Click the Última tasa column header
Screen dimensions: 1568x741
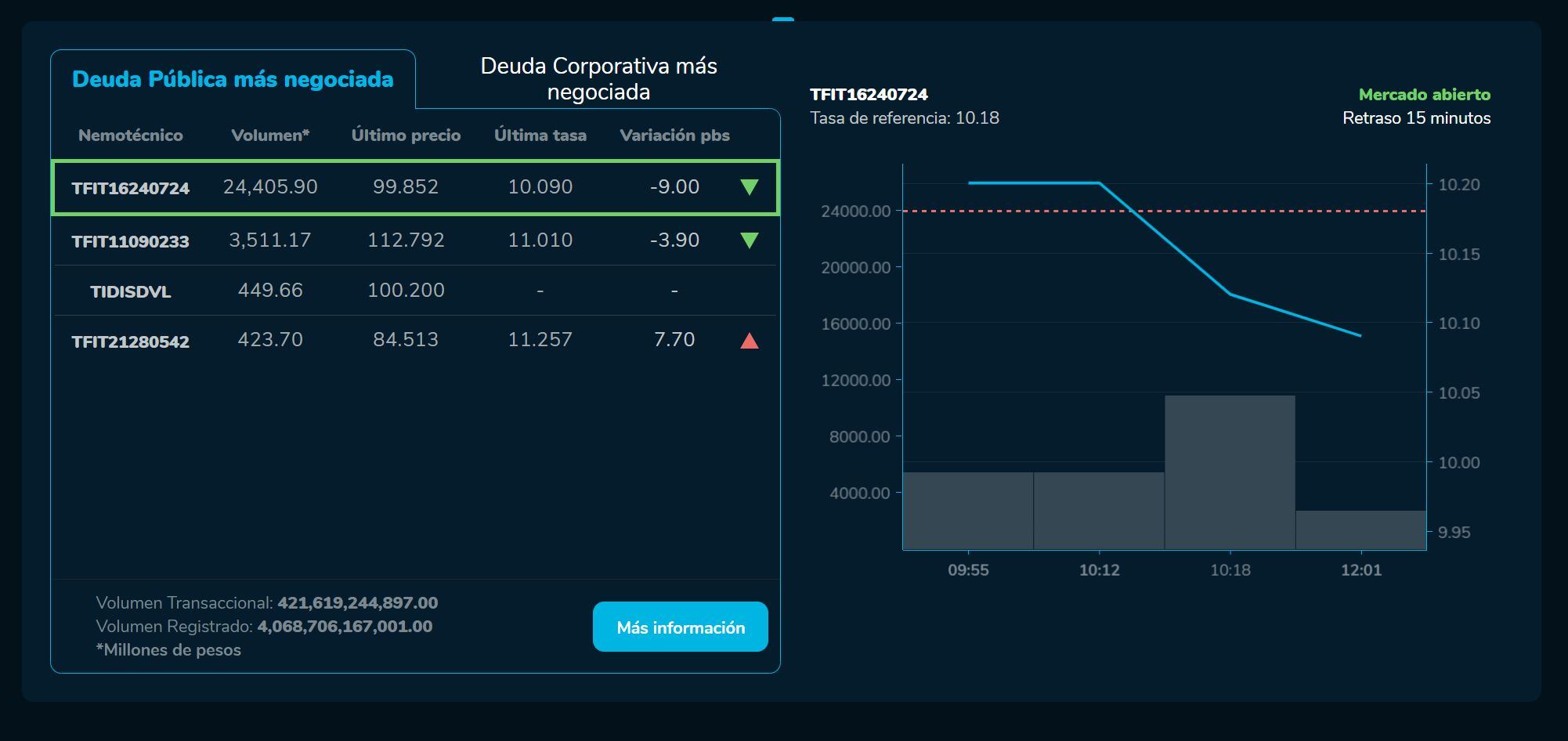pyautogui.click(x=540, y=136)
